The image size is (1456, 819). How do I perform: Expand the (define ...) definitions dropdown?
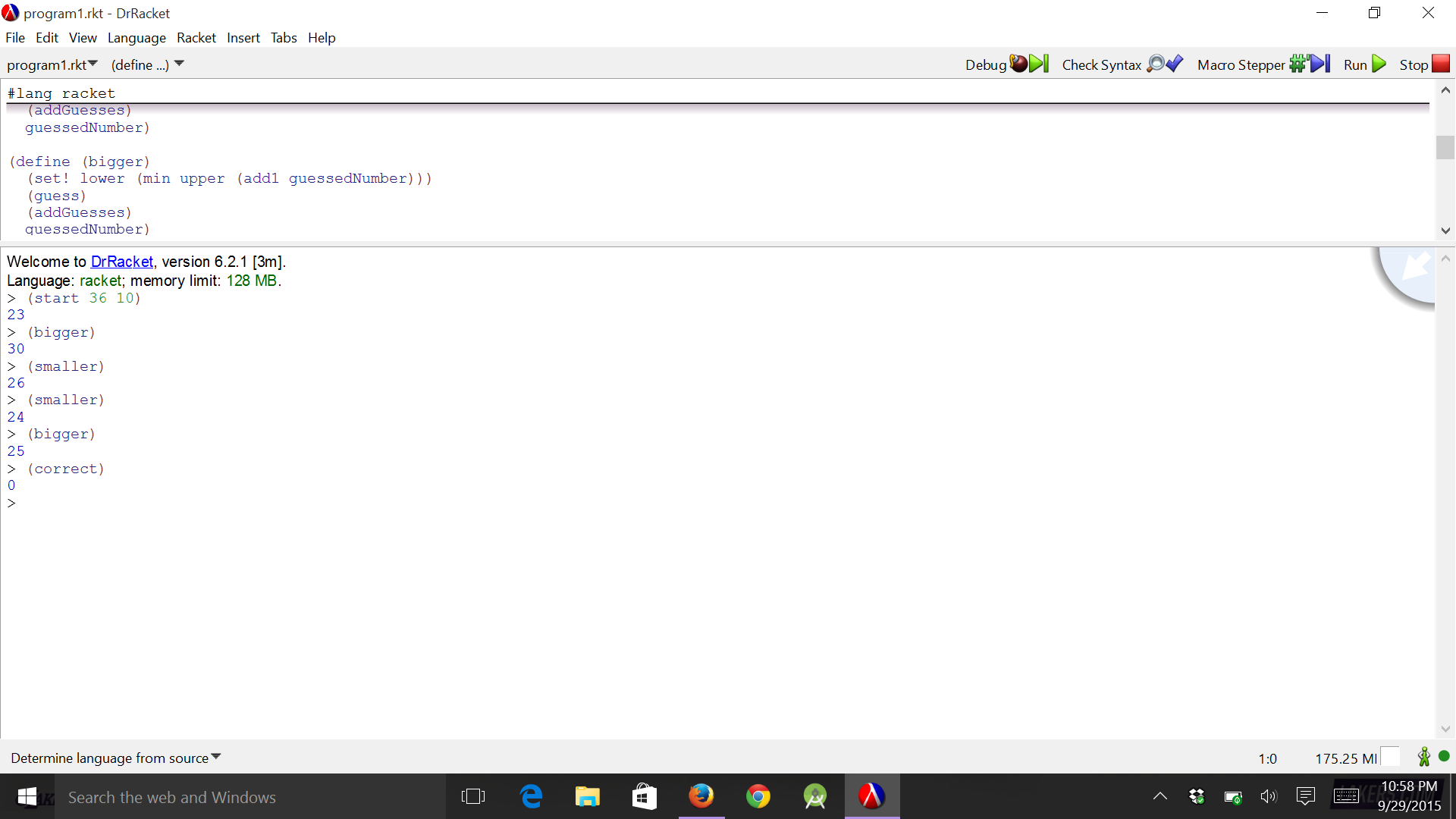(147, 64)
